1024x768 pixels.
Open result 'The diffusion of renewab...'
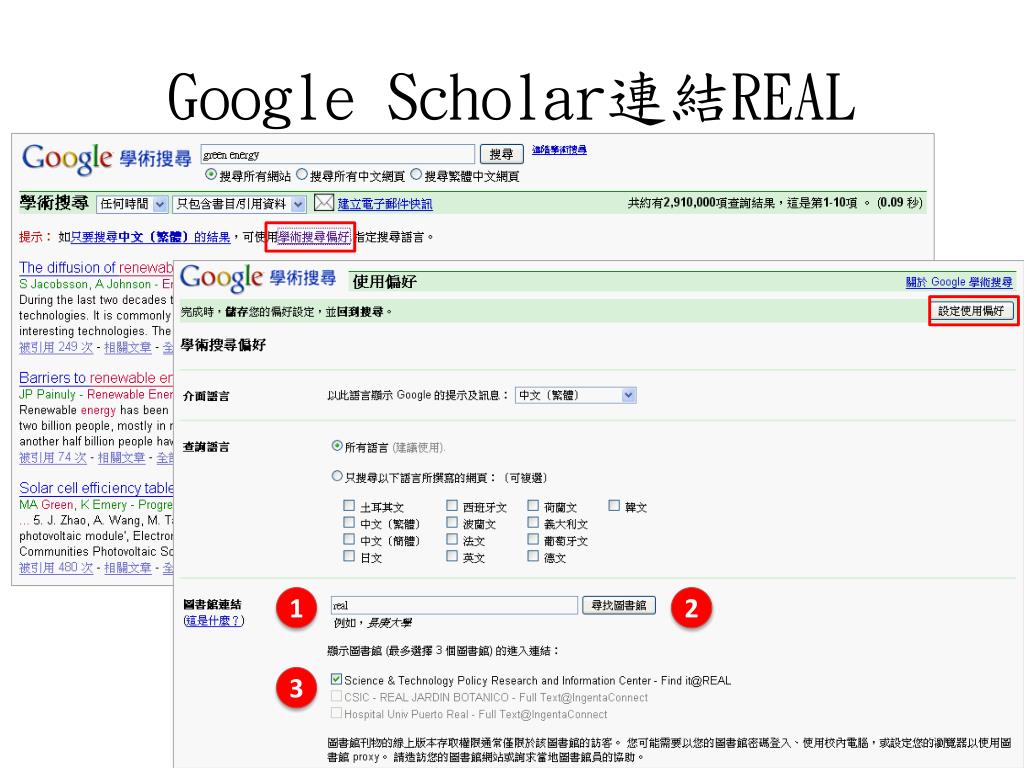click(96, 268)
